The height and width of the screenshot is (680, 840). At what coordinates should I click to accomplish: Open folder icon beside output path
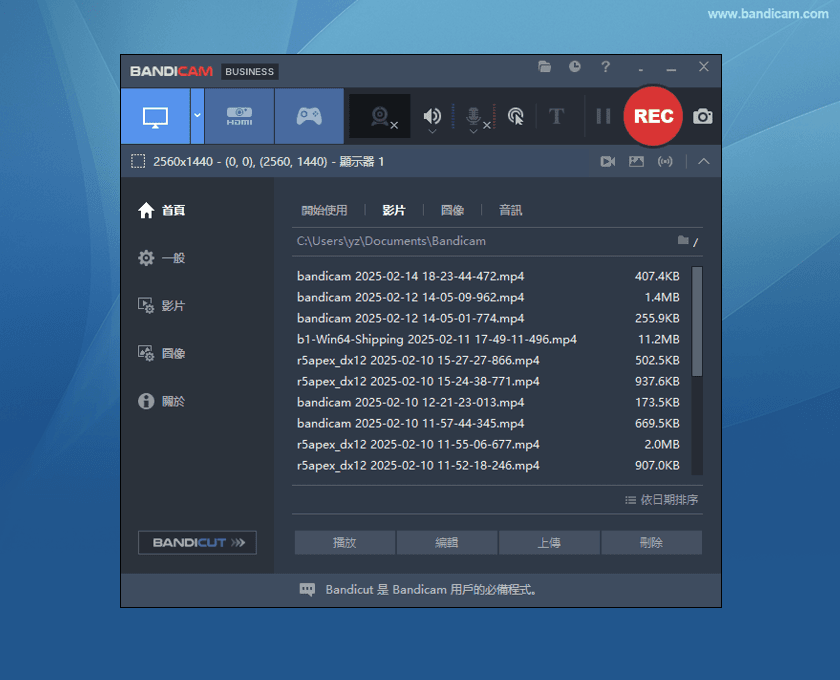(x=682, y=240)
